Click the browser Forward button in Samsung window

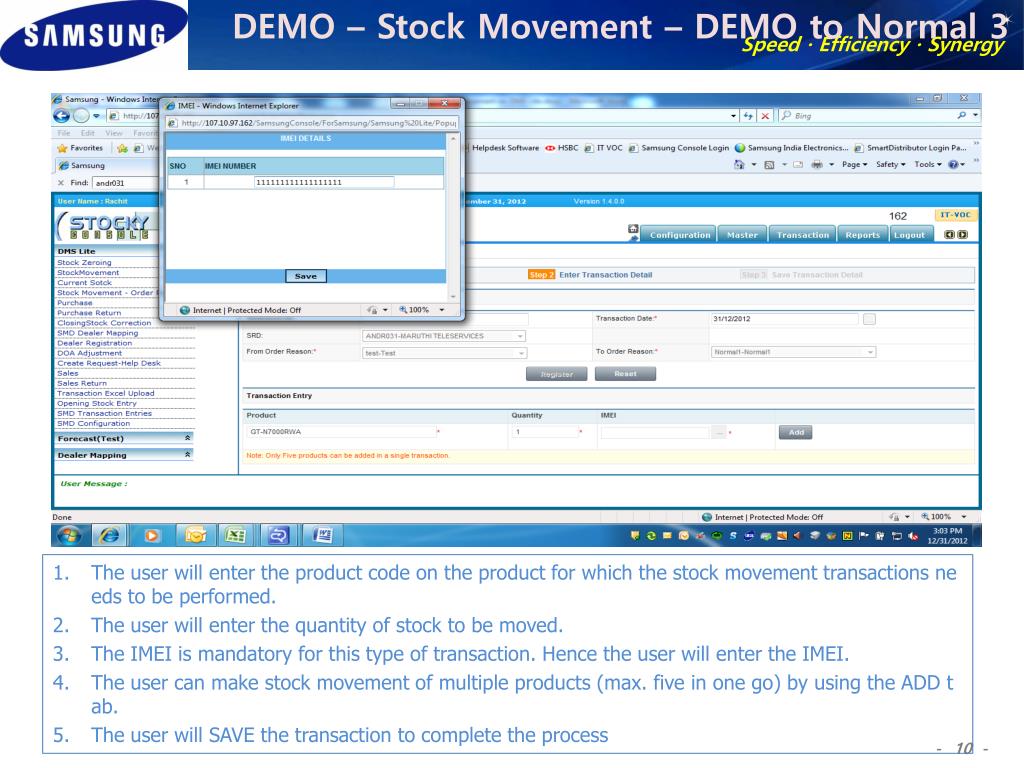pos(80,116)
